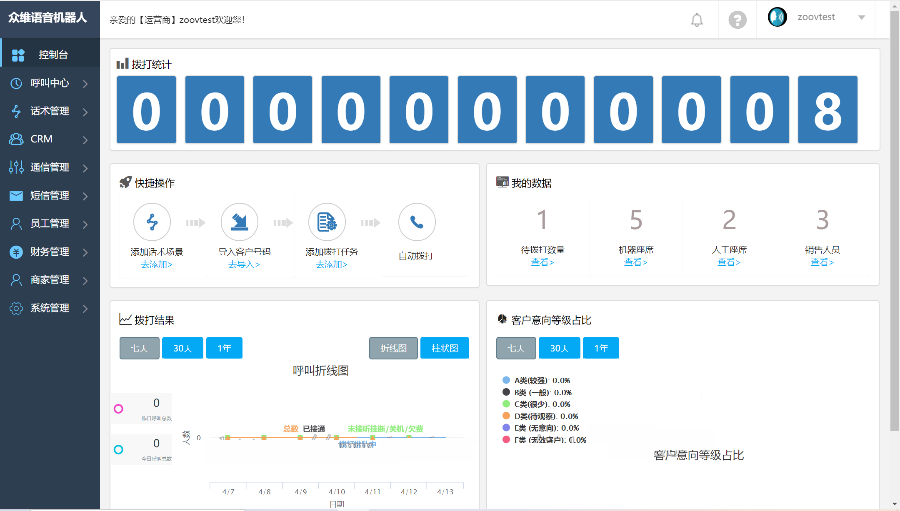Viewport: 900px width, 511px height.
Task: Click the 自动拨打 phone icon
Action: pos(416,221)
